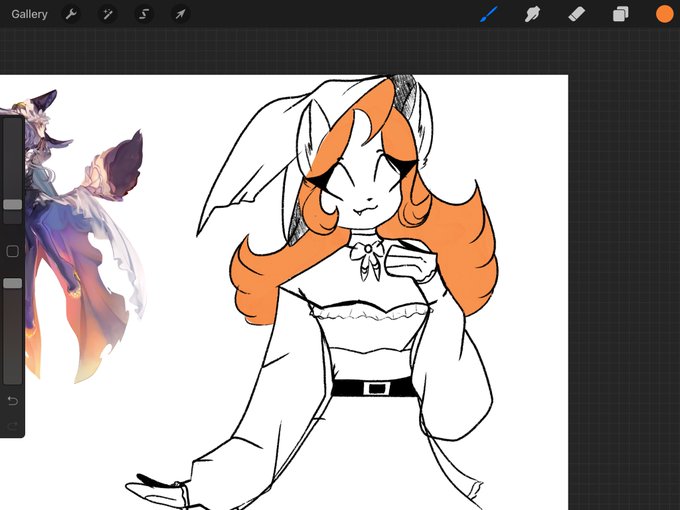Tap the belt buckle on the drawing
Screen dimensions: 680x510
click(376, 388)
